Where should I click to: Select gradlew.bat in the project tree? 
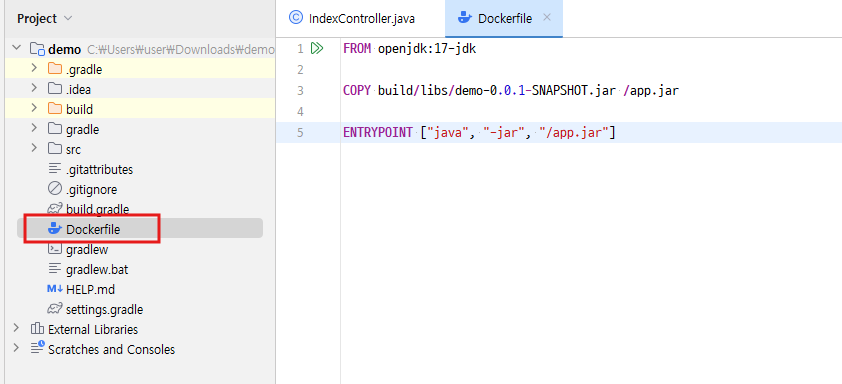(97, 269)
